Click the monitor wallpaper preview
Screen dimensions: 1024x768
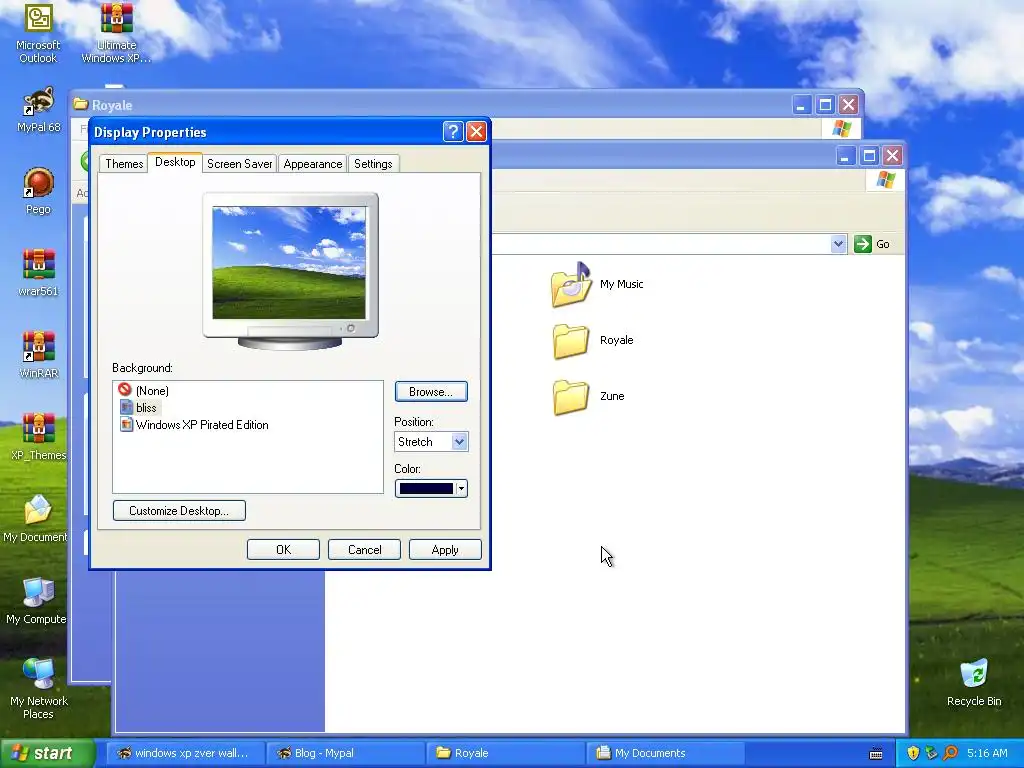pos(289,263)
